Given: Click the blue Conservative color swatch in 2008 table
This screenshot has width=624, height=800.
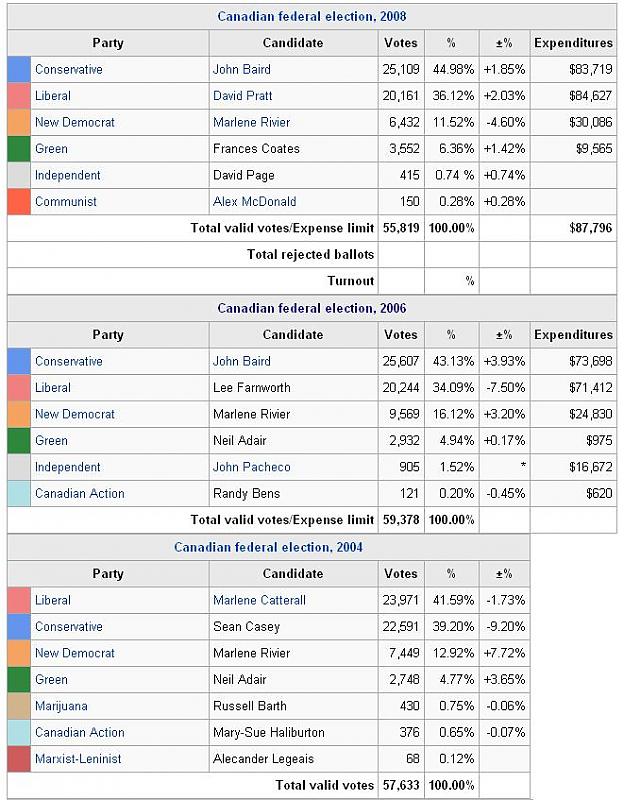Looking at the screenshot, I should pyautogui.click(x=19, y=70).
